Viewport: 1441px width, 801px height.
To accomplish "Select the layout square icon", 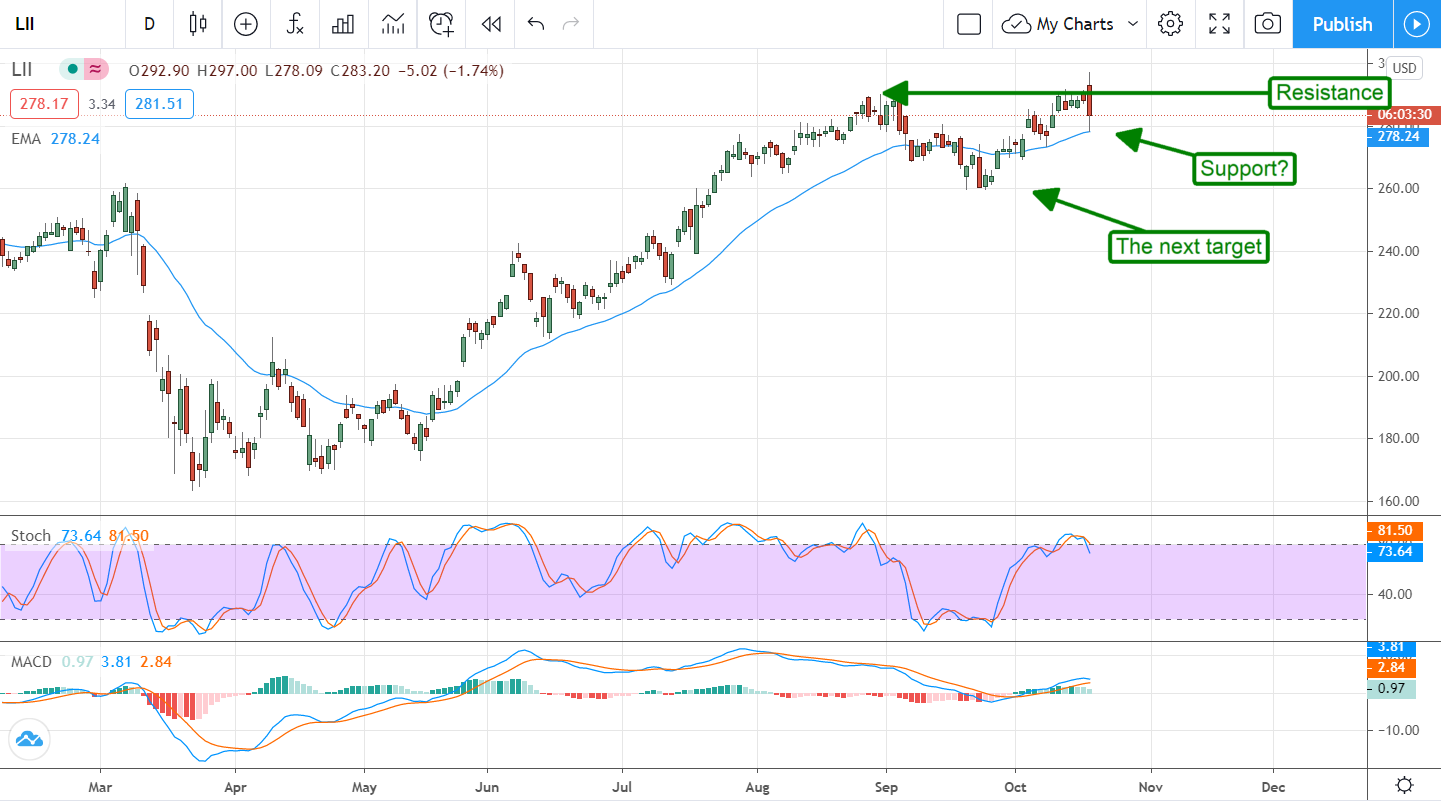I will pos(968,24).
